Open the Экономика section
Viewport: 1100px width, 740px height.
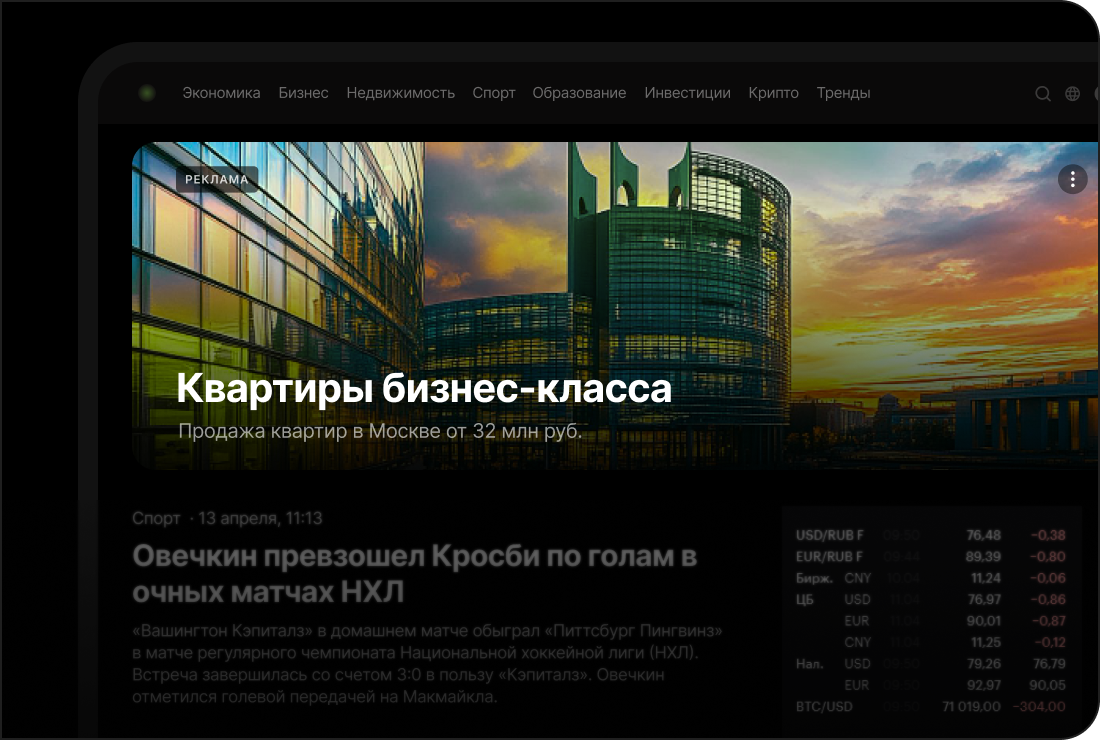[x=221, y=93]
